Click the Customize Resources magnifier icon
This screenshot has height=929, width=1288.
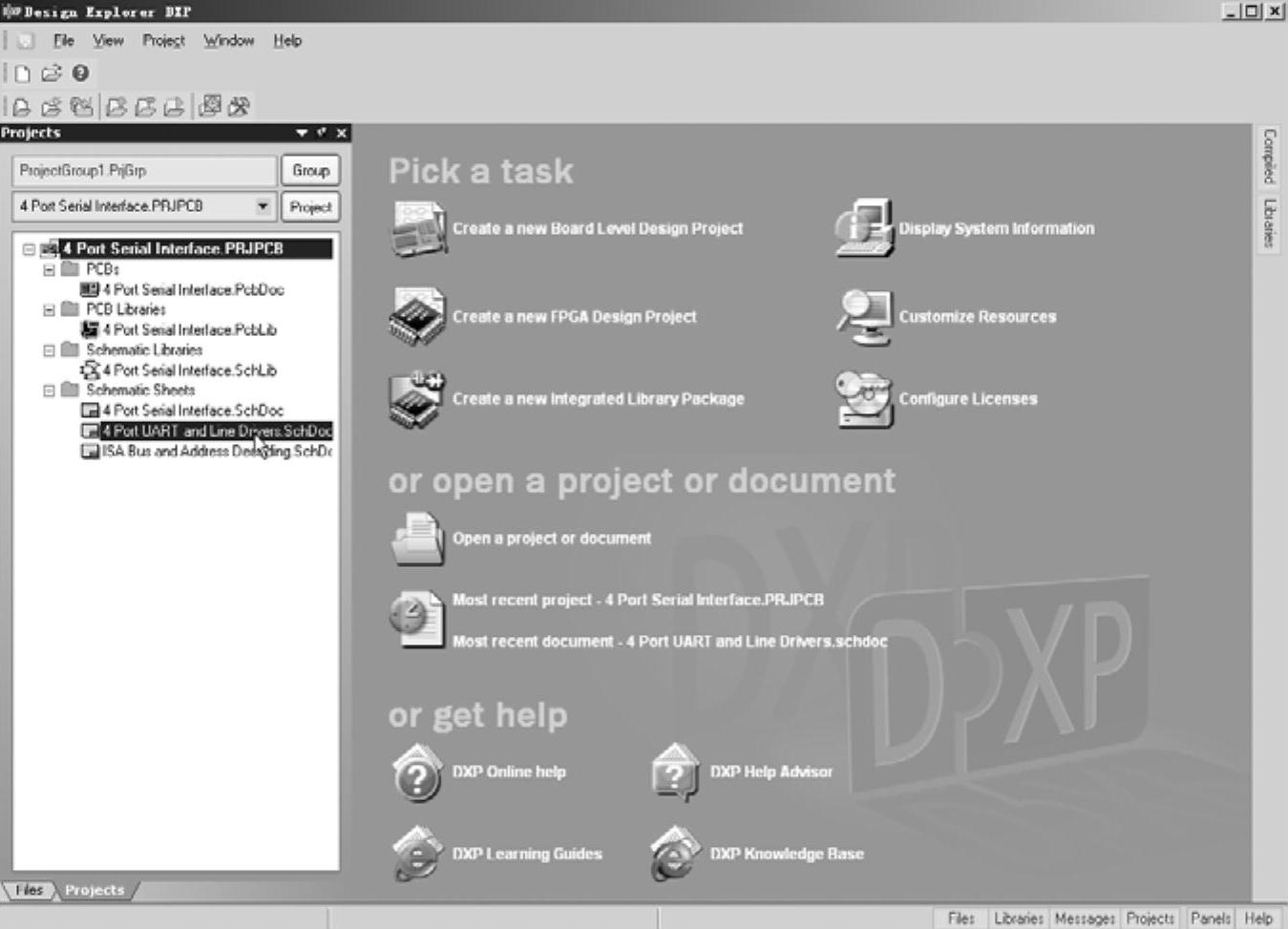(864, 316)
